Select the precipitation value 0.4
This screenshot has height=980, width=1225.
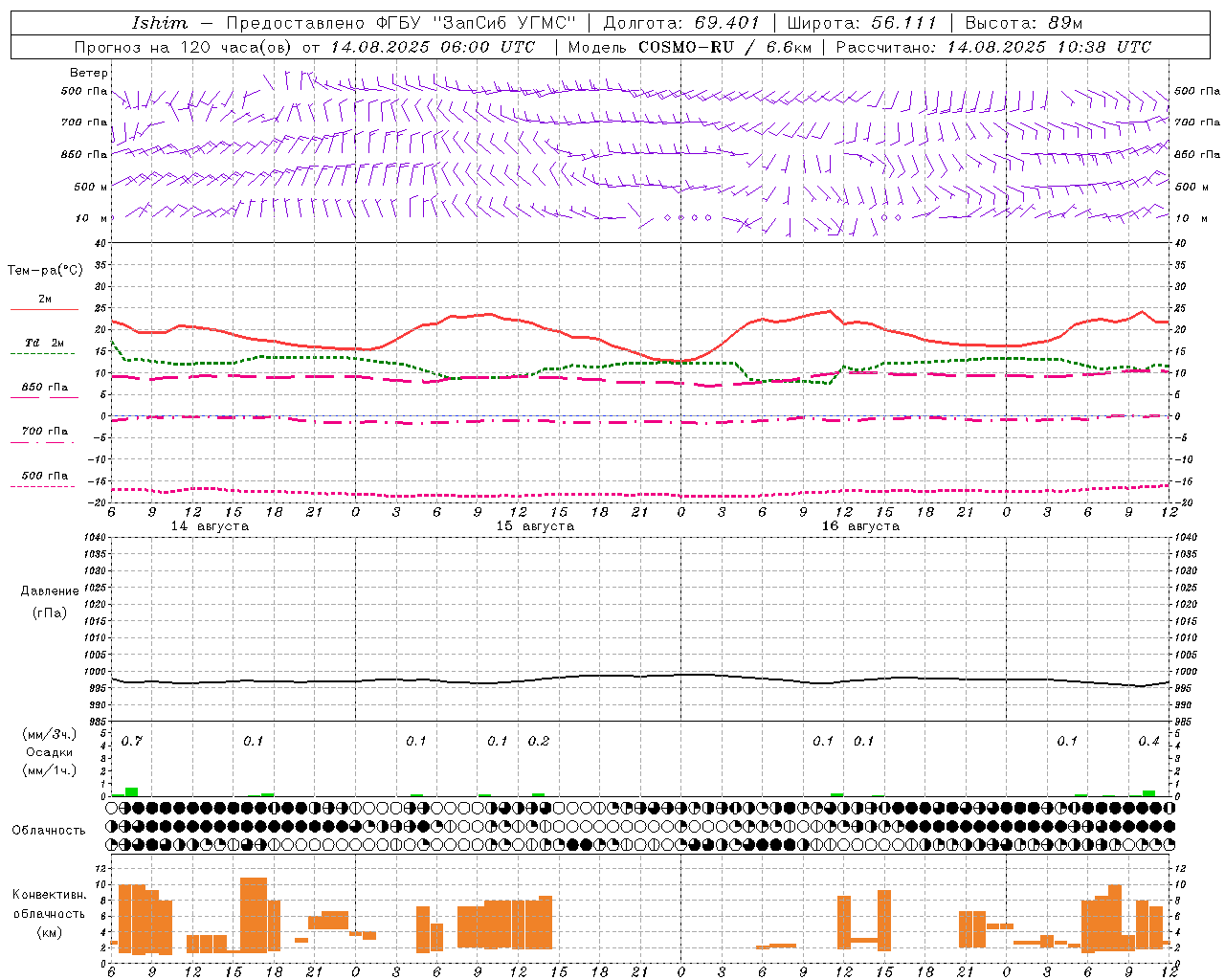(x=1148, y=742)
